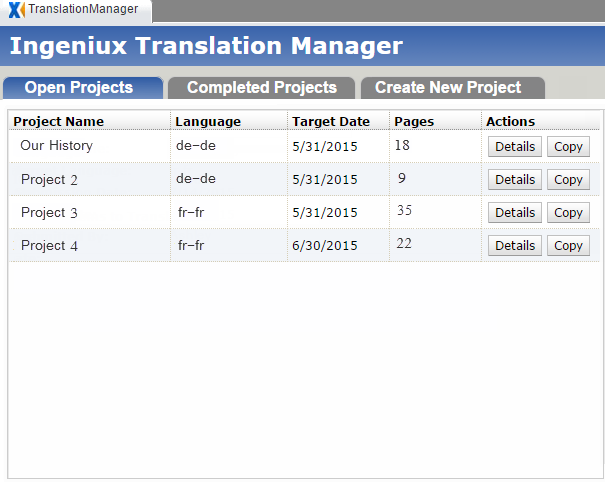
Task: Copy Project 3
Action: coord(568,213)
